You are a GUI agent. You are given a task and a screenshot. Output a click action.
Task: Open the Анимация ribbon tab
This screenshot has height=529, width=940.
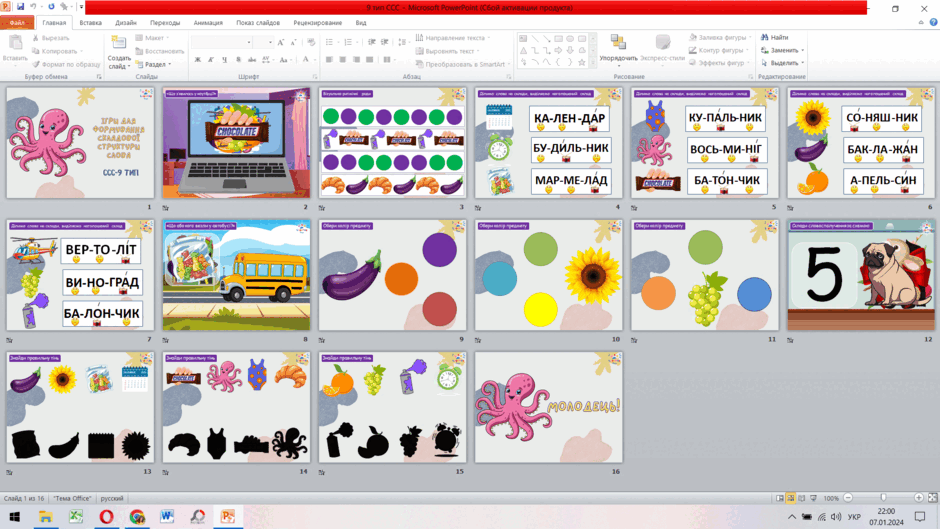pyautogui.click(x=208, y=23)
